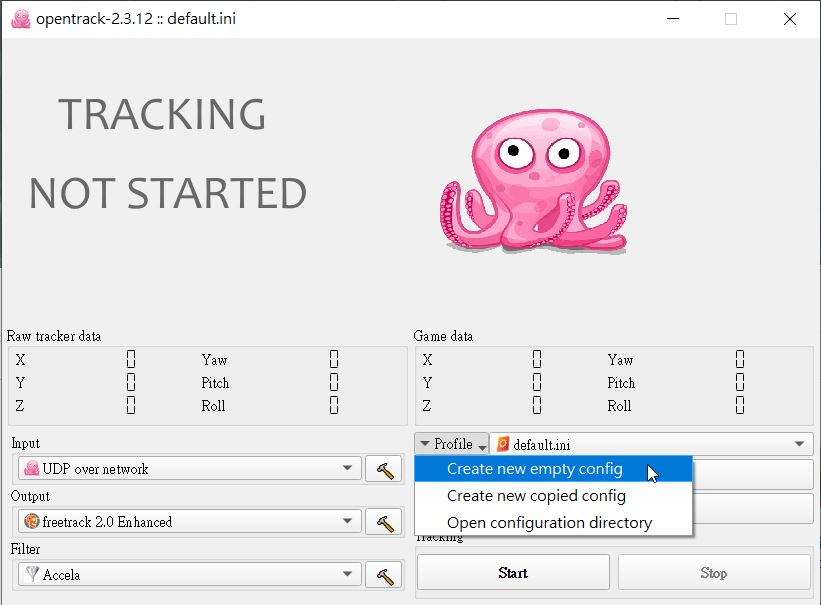The width and height of the screenshot is (821, 605).
Task: Minimize the opentrack window
Action: 673,19
